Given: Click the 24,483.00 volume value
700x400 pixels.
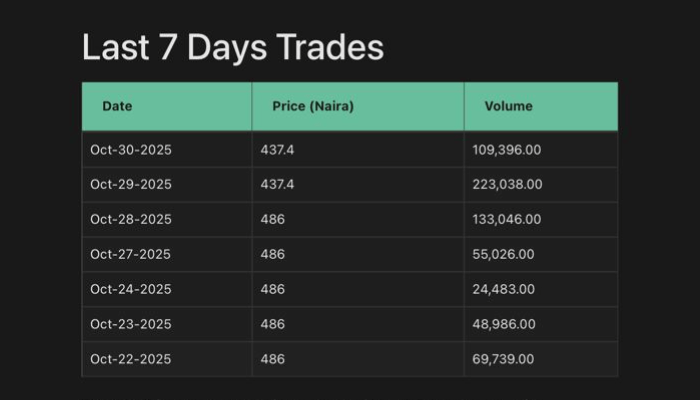Looking at the screenshot, I should (503, 290).
